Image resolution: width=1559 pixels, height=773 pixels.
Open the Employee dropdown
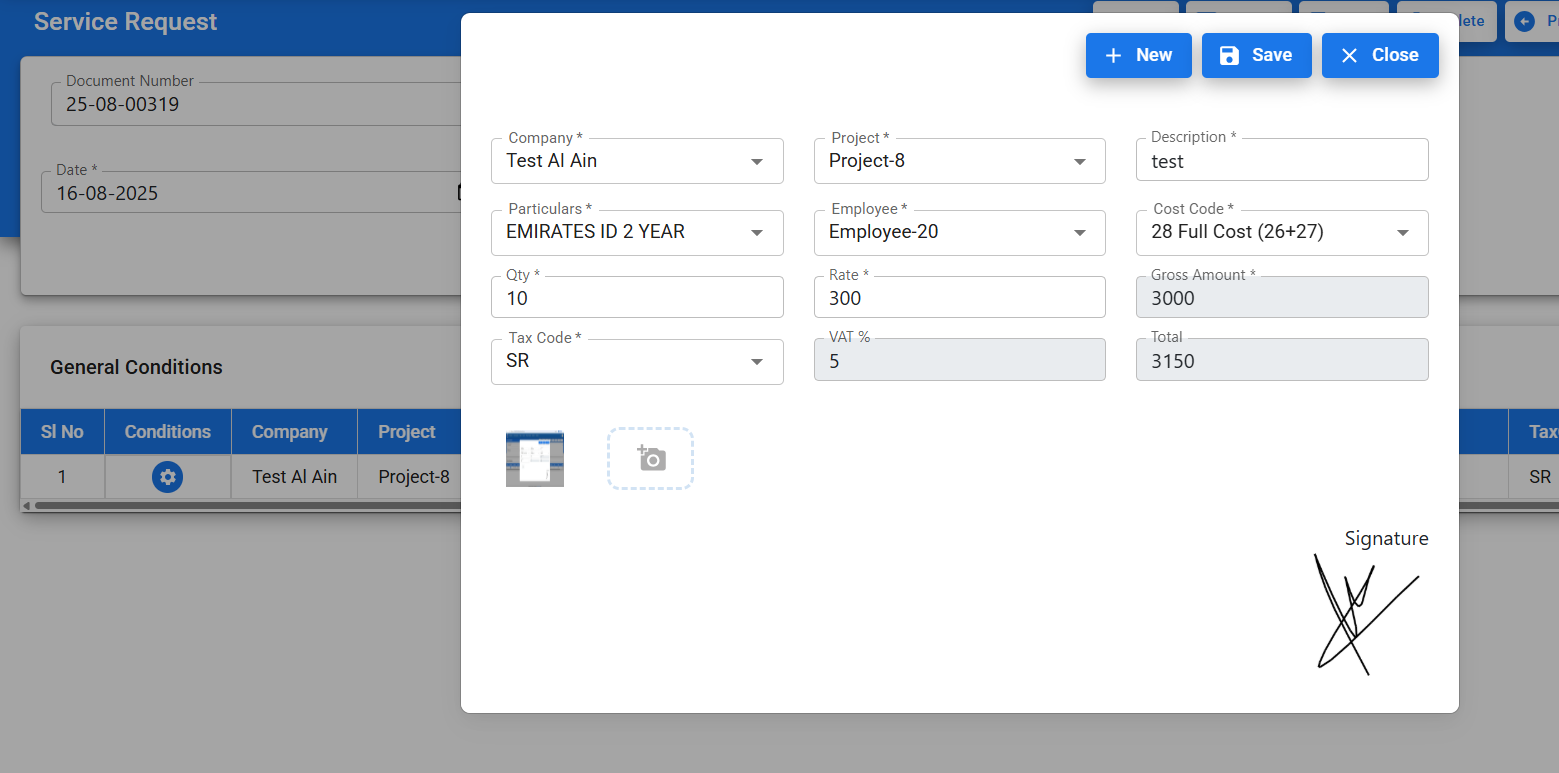[x=1079, y=233]
